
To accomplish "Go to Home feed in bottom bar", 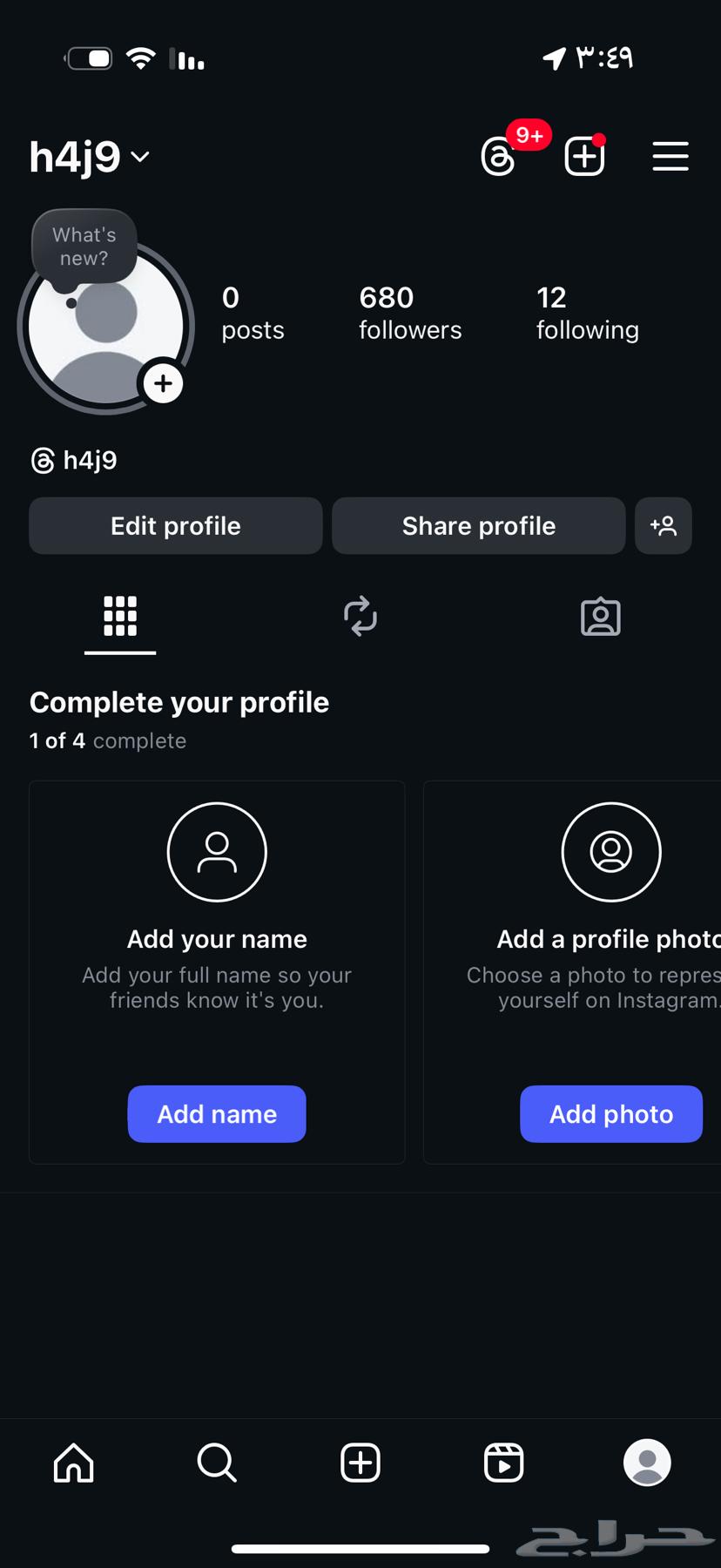I will pyautogui.click(x=74, y=1463).
